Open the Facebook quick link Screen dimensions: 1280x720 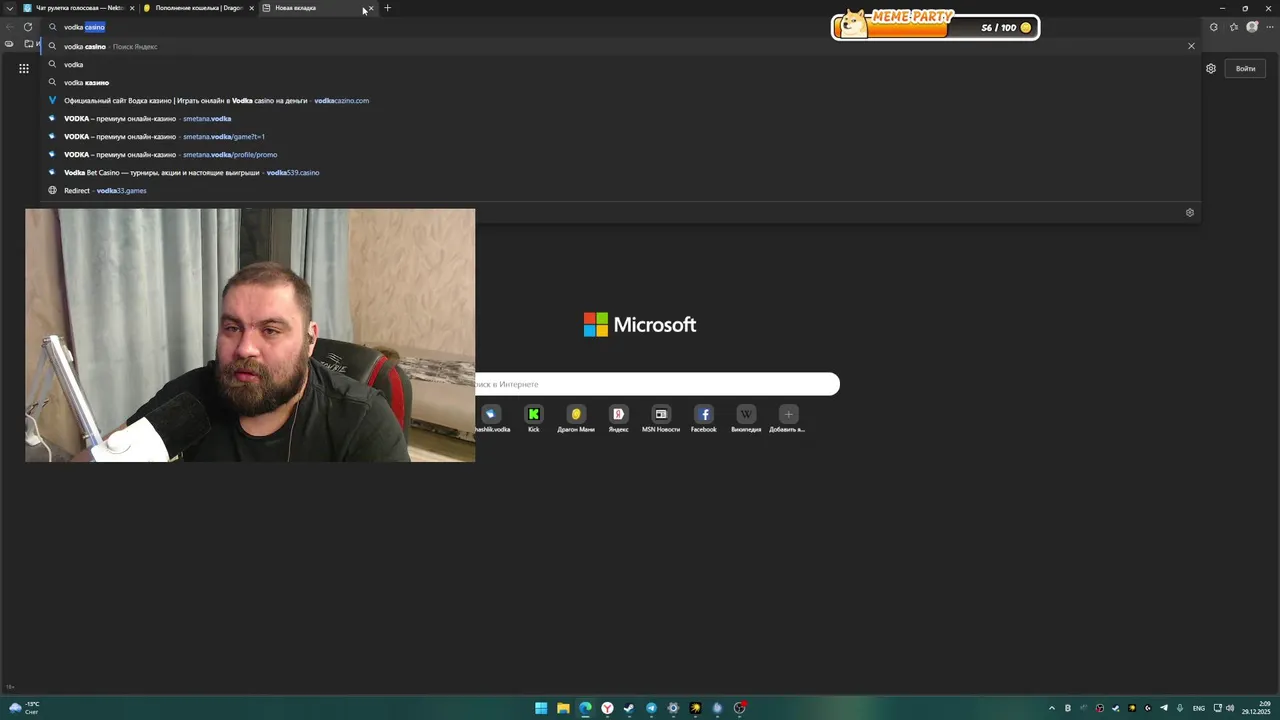[704, 419]
